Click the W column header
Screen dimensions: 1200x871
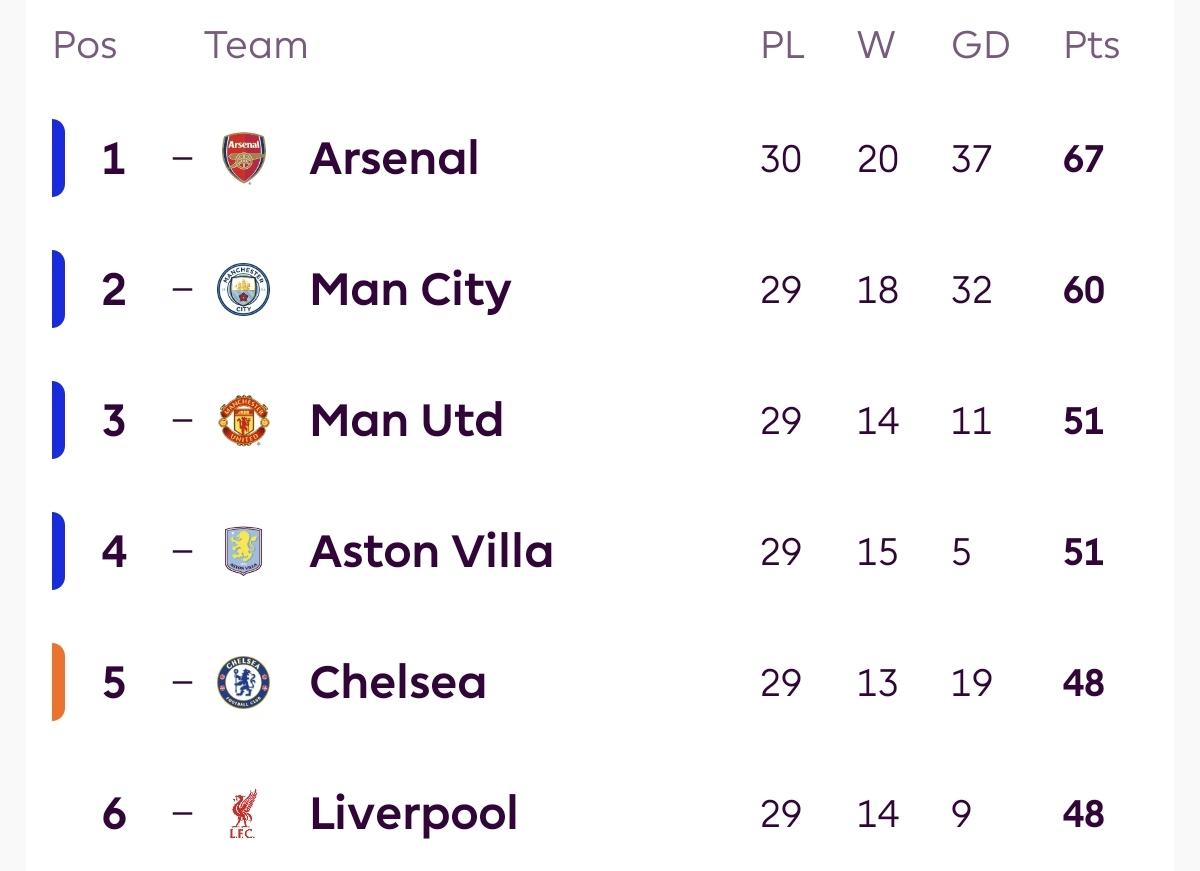click(875, 46)
